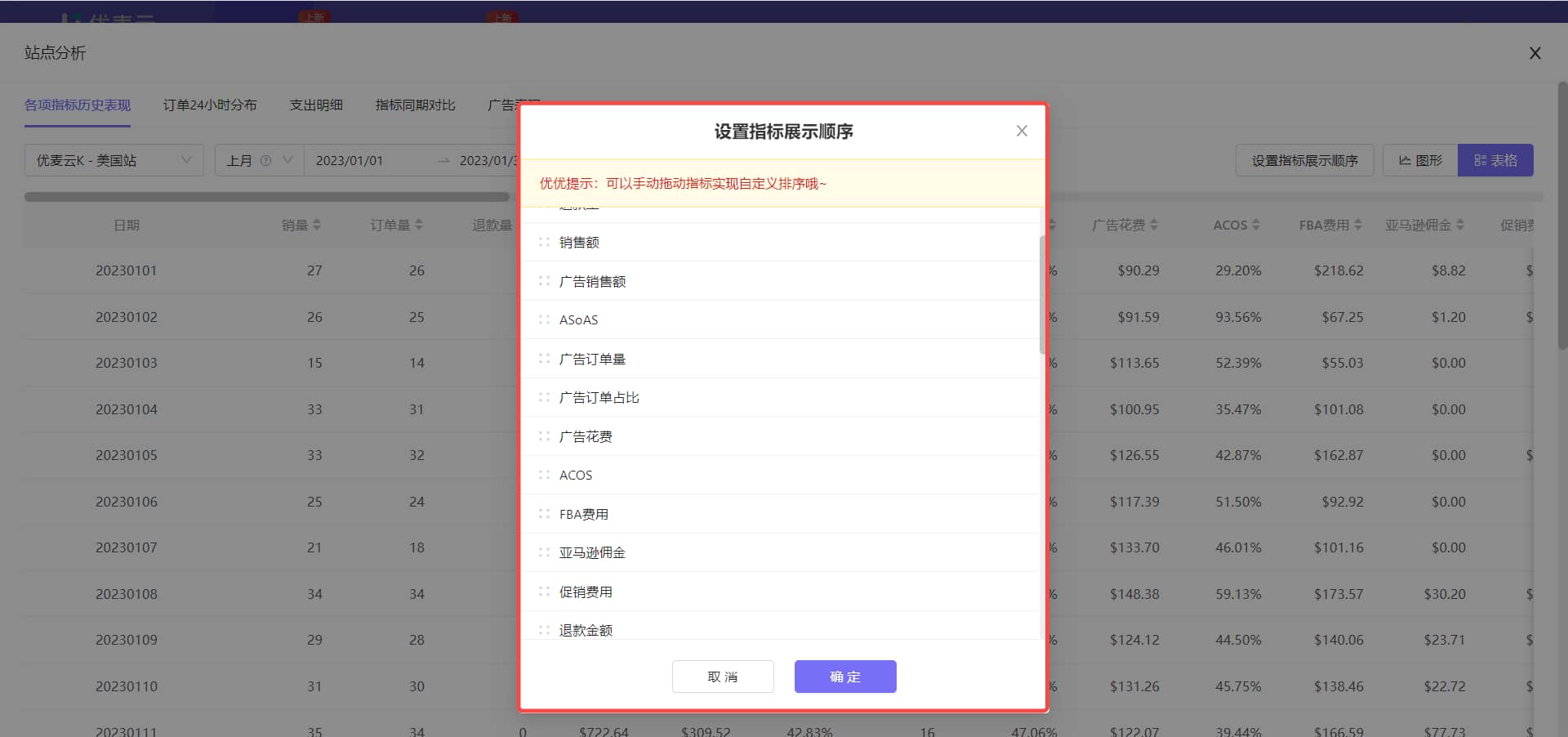Image resolution: width=1568 pixels, height=737 pixels.
Task: Click the 设置指标展示顺序 toolbar button
Action: tap(1305, 160)
